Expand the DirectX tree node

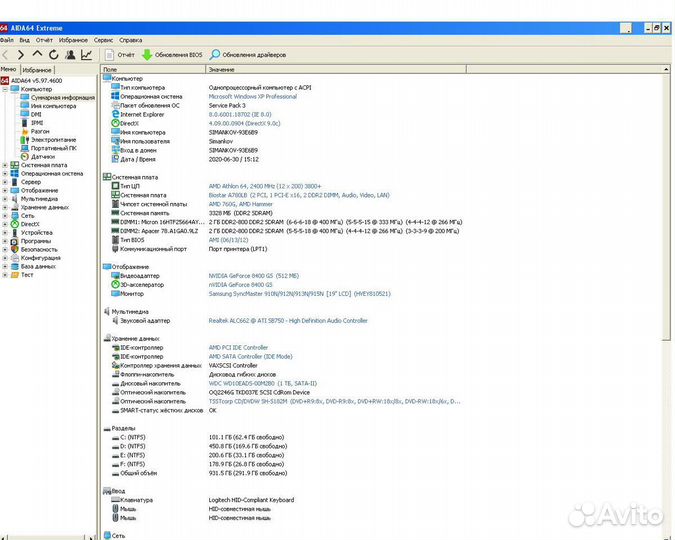pyautogui.click(x=5, y=224)
